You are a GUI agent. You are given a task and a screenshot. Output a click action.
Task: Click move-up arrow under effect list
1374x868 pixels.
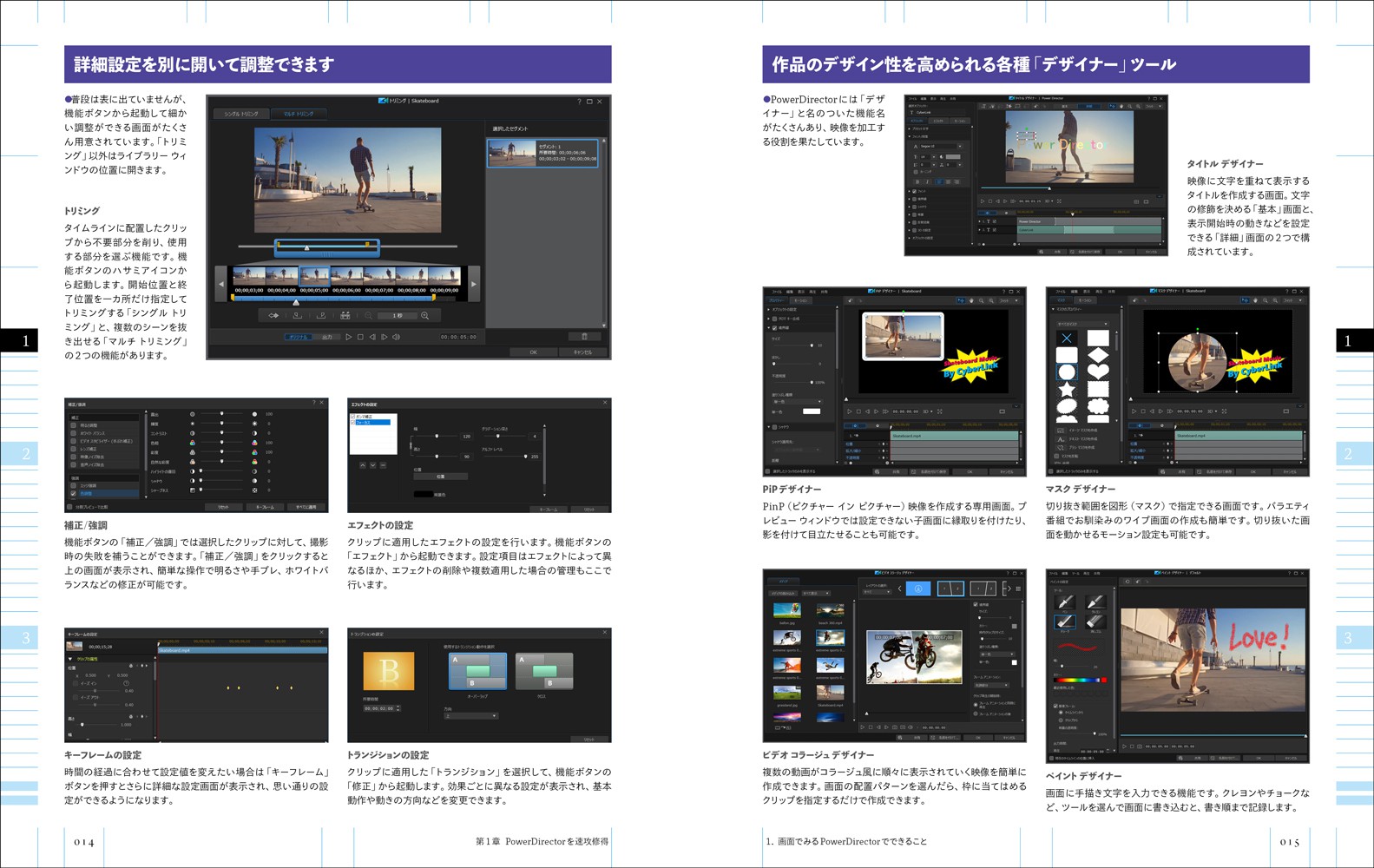tap(363, 465)
